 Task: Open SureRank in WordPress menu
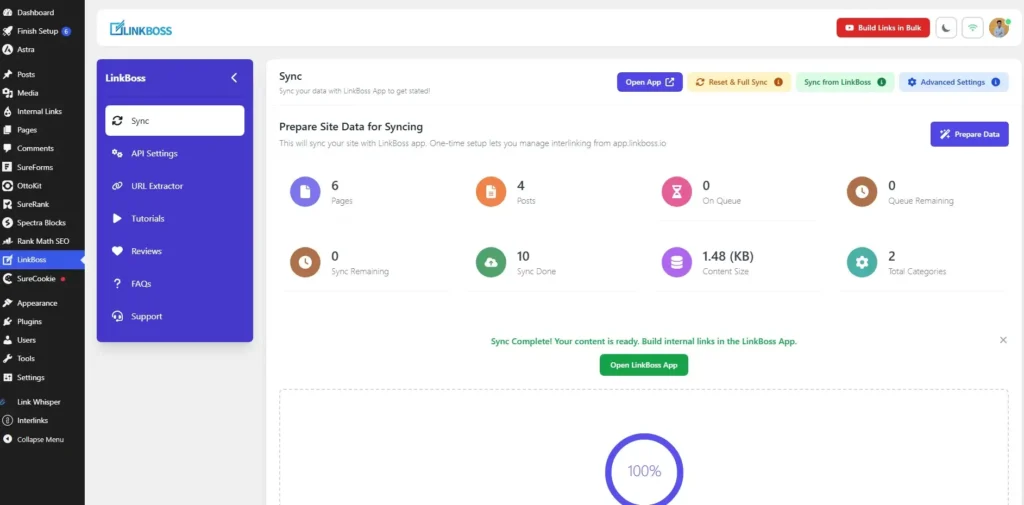[x=42, y=204]
